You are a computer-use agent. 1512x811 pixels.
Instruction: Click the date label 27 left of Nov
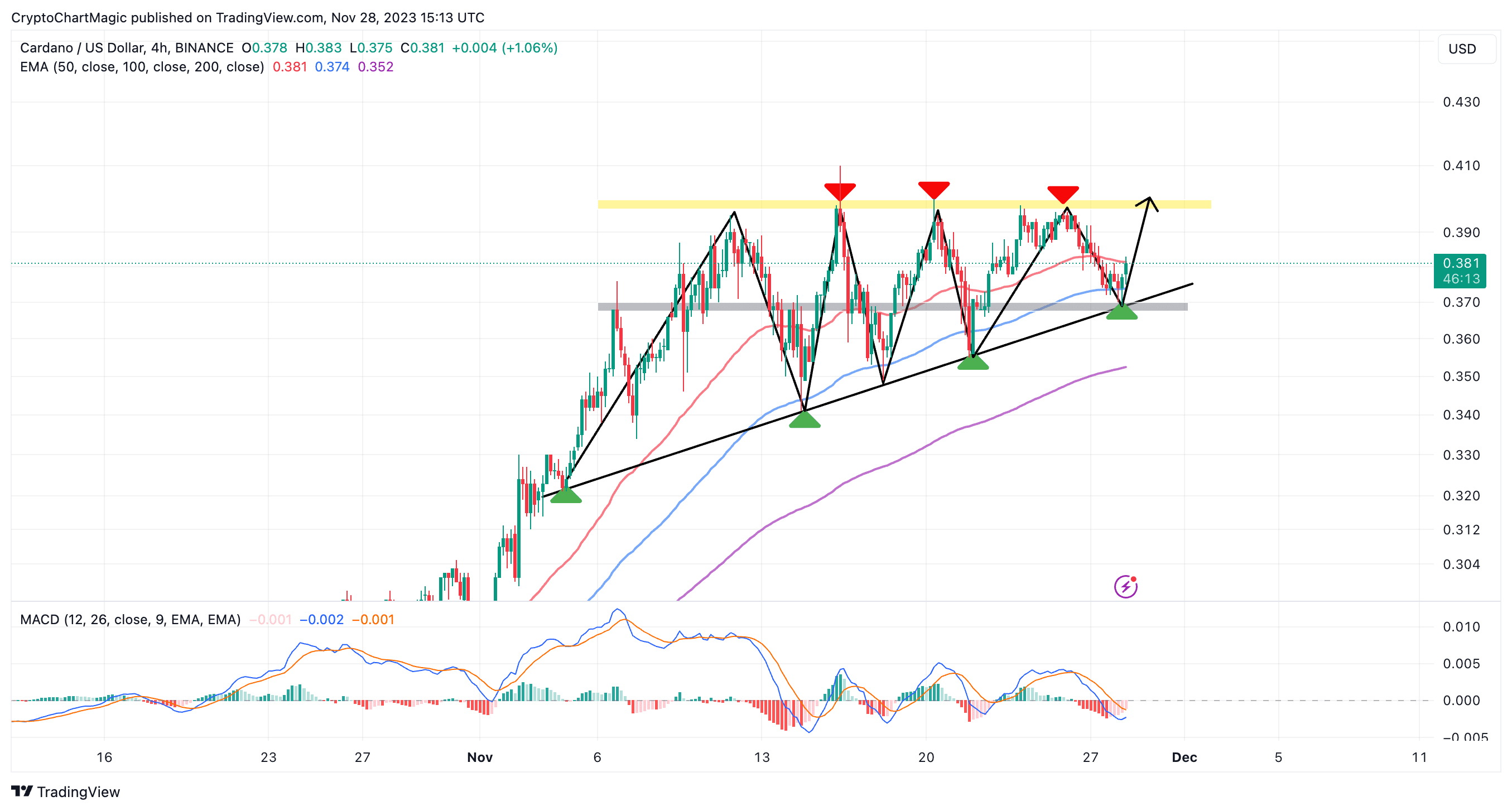click(x=362, y=757)
